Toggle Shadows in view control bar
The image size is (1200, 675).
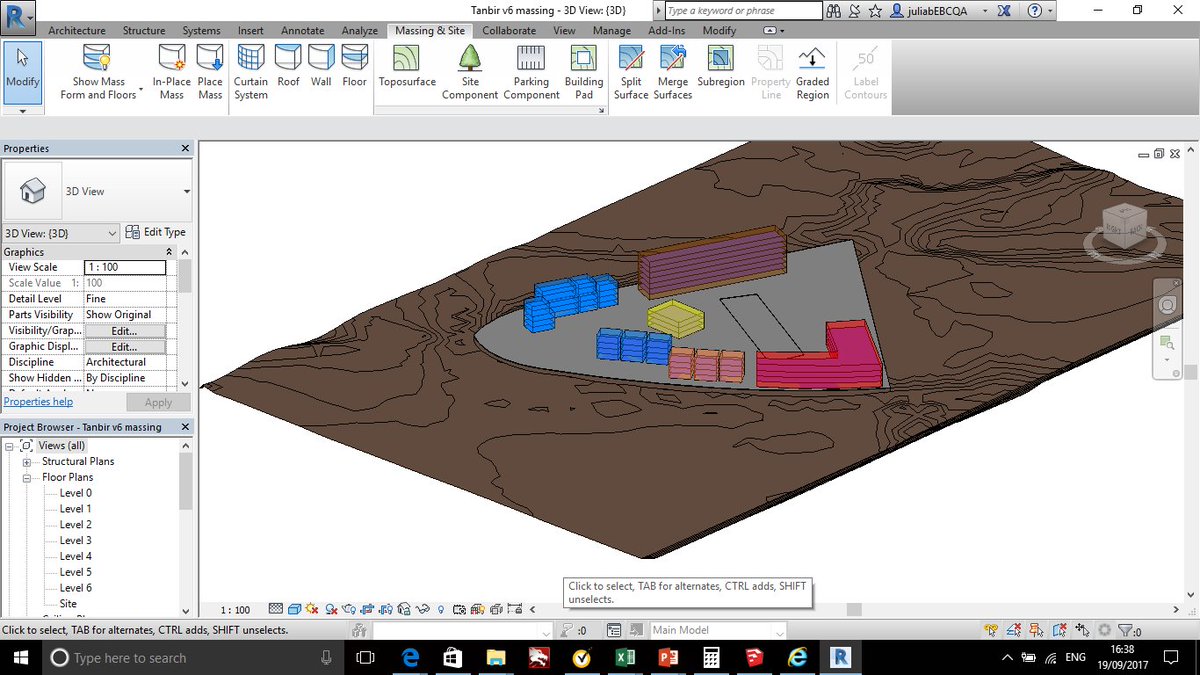pos(331,609)
